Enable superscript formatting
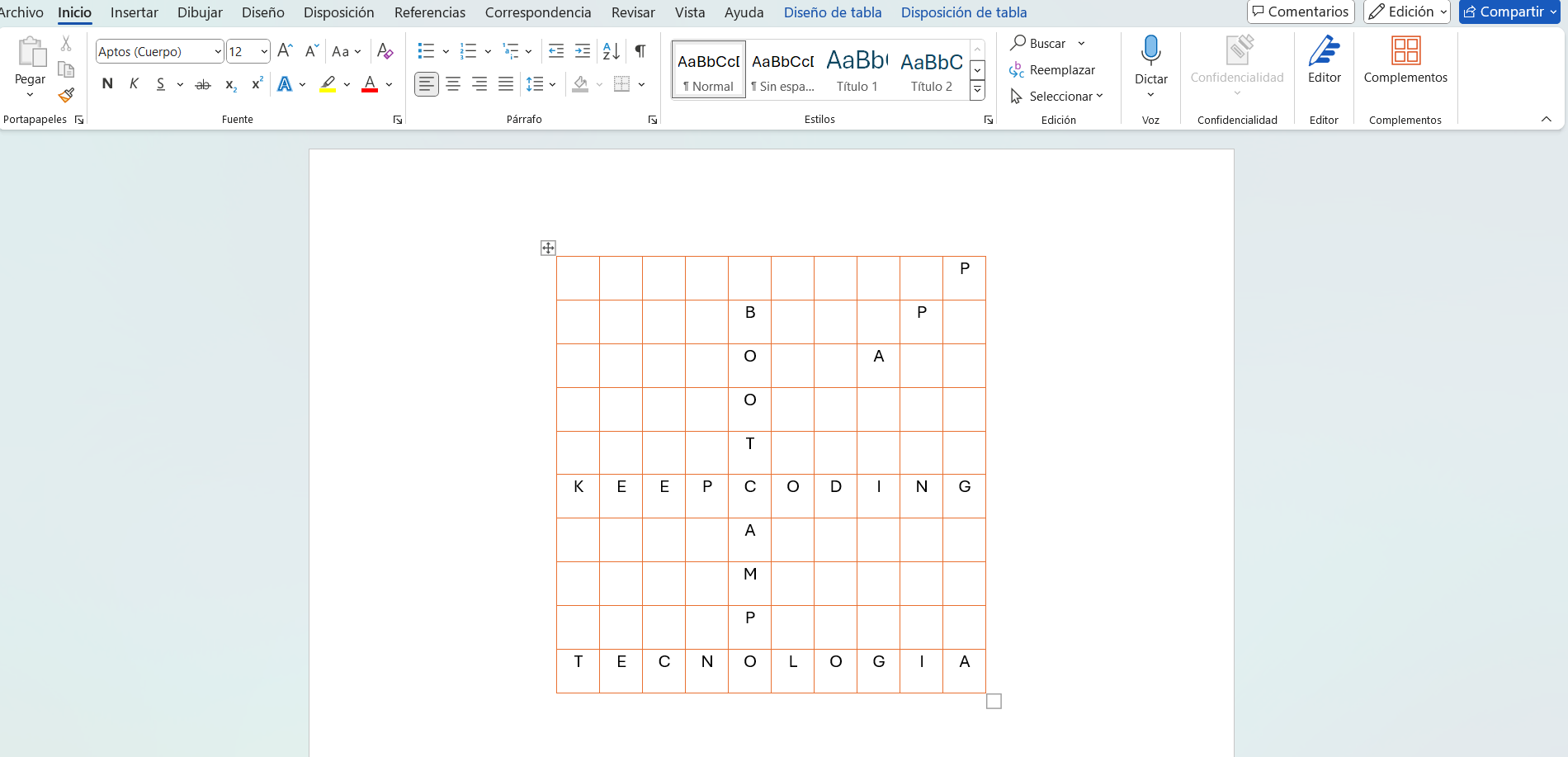 256,83
